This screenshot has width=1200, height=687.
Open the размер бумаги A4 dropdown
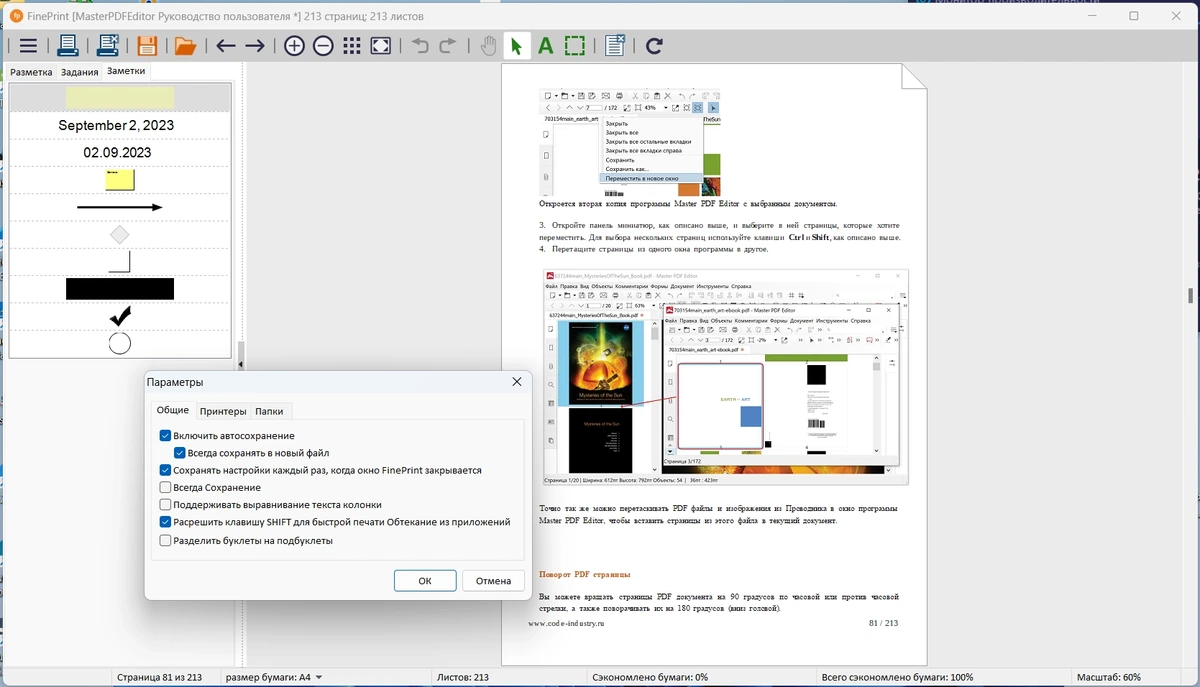tap(274, 677)
